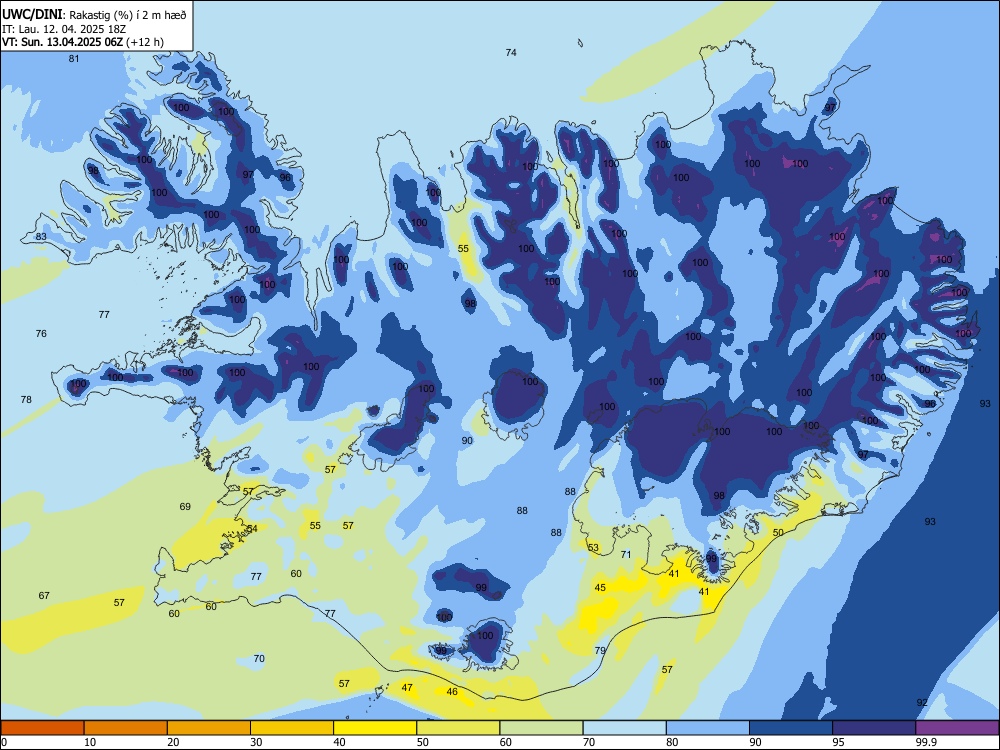Click the VT: Sun. 13.04.2025 06Z line

click(x=82, y=42)
